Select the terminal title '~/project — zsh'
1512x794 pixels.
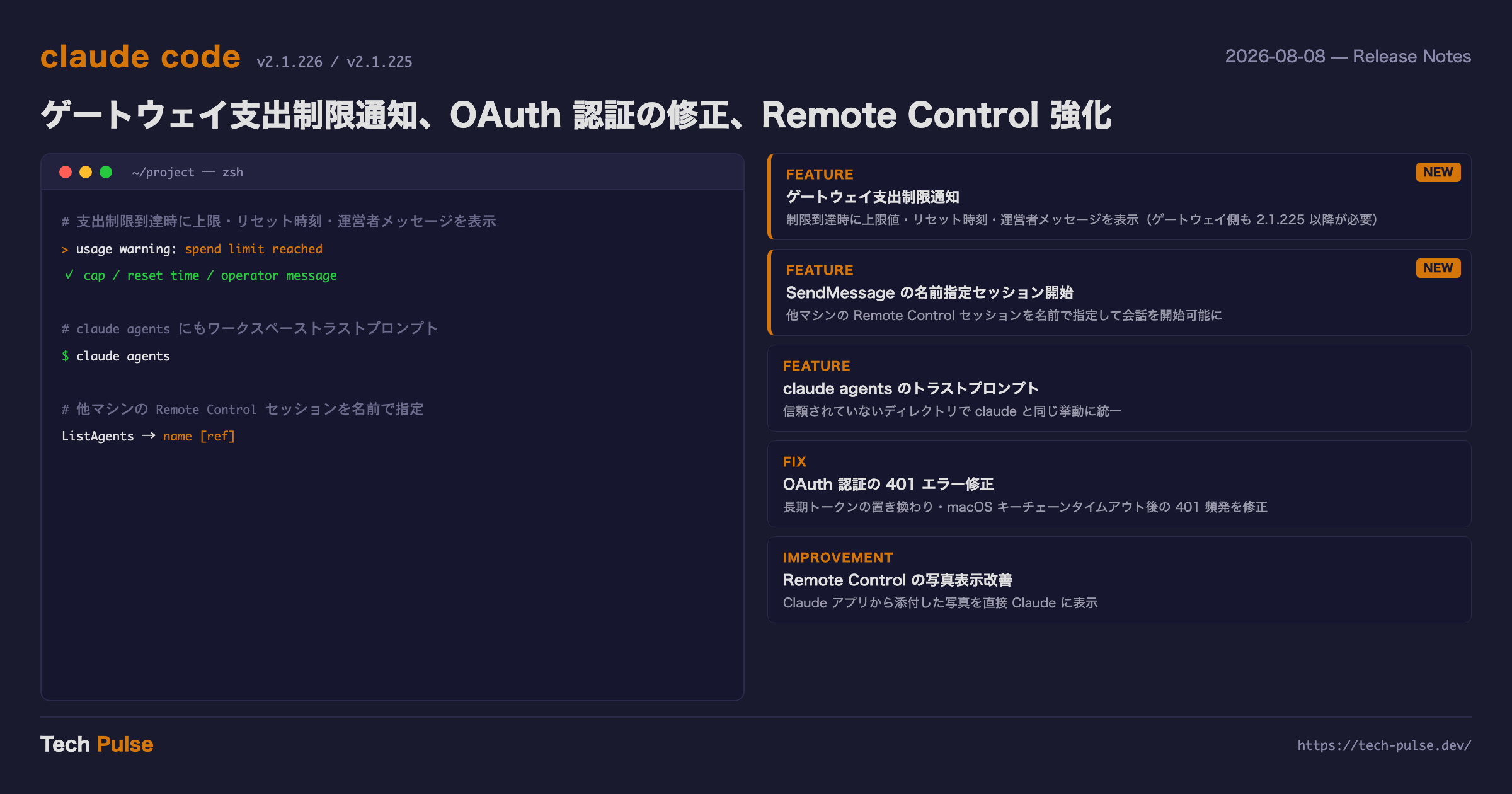188,172
